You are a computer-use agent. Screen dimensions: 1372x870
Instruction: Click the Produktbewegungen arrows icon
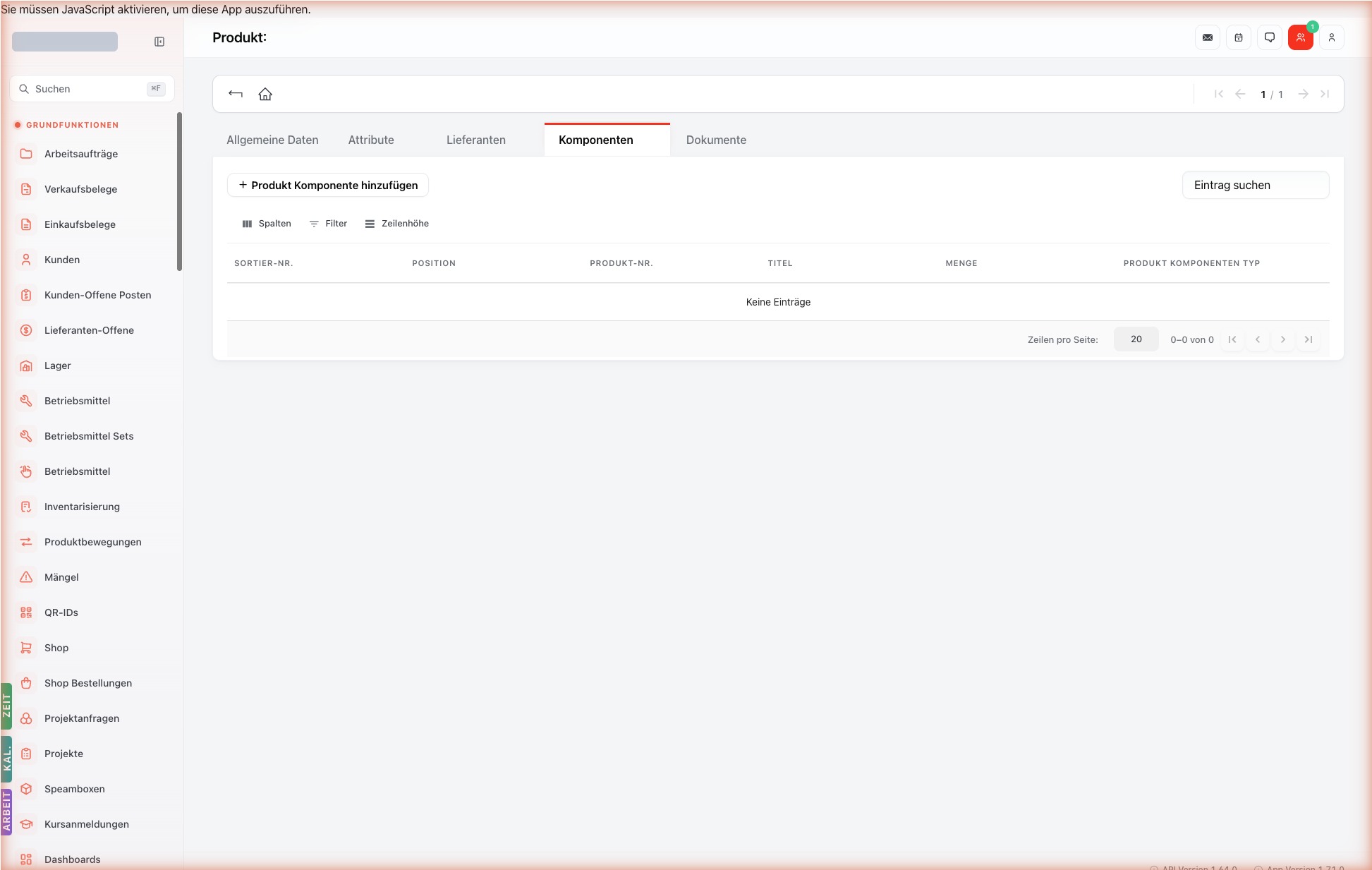[x=26, y=542]
